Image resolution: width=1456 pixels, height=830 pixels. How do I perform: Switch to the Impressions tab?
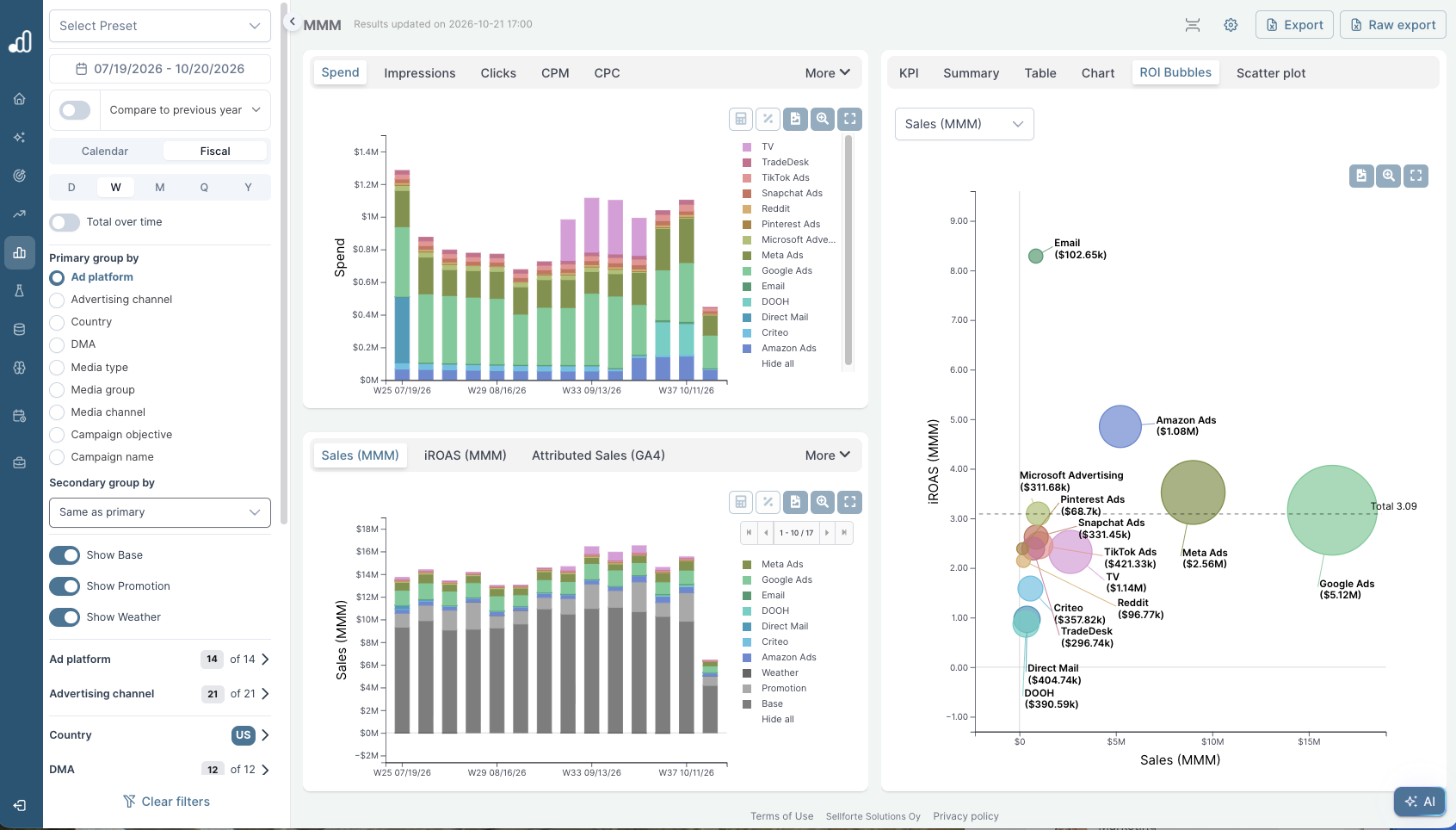point(420,73)
